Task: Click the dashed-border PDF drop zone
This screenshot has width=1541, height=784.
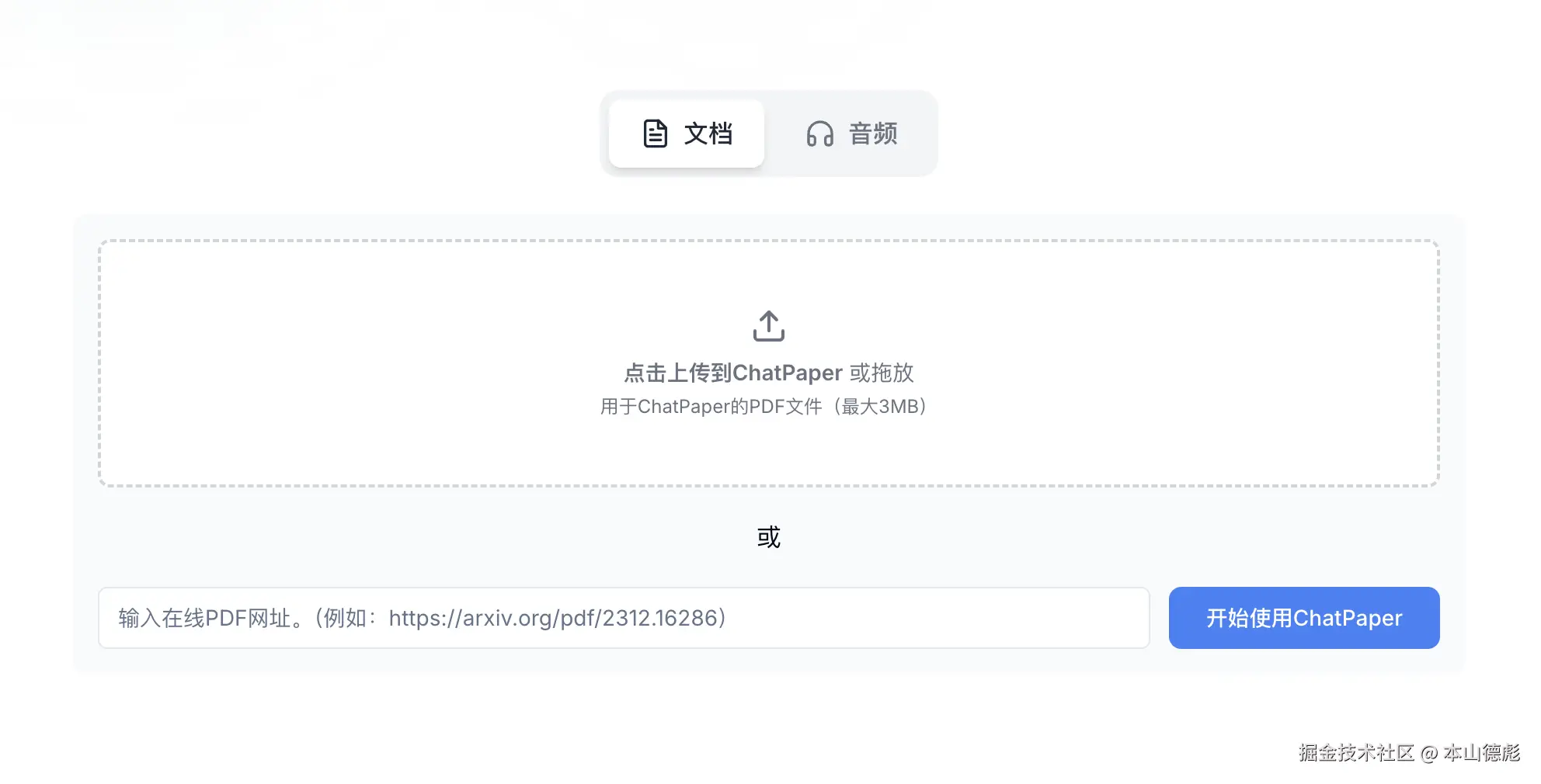Action: [769, 363]
